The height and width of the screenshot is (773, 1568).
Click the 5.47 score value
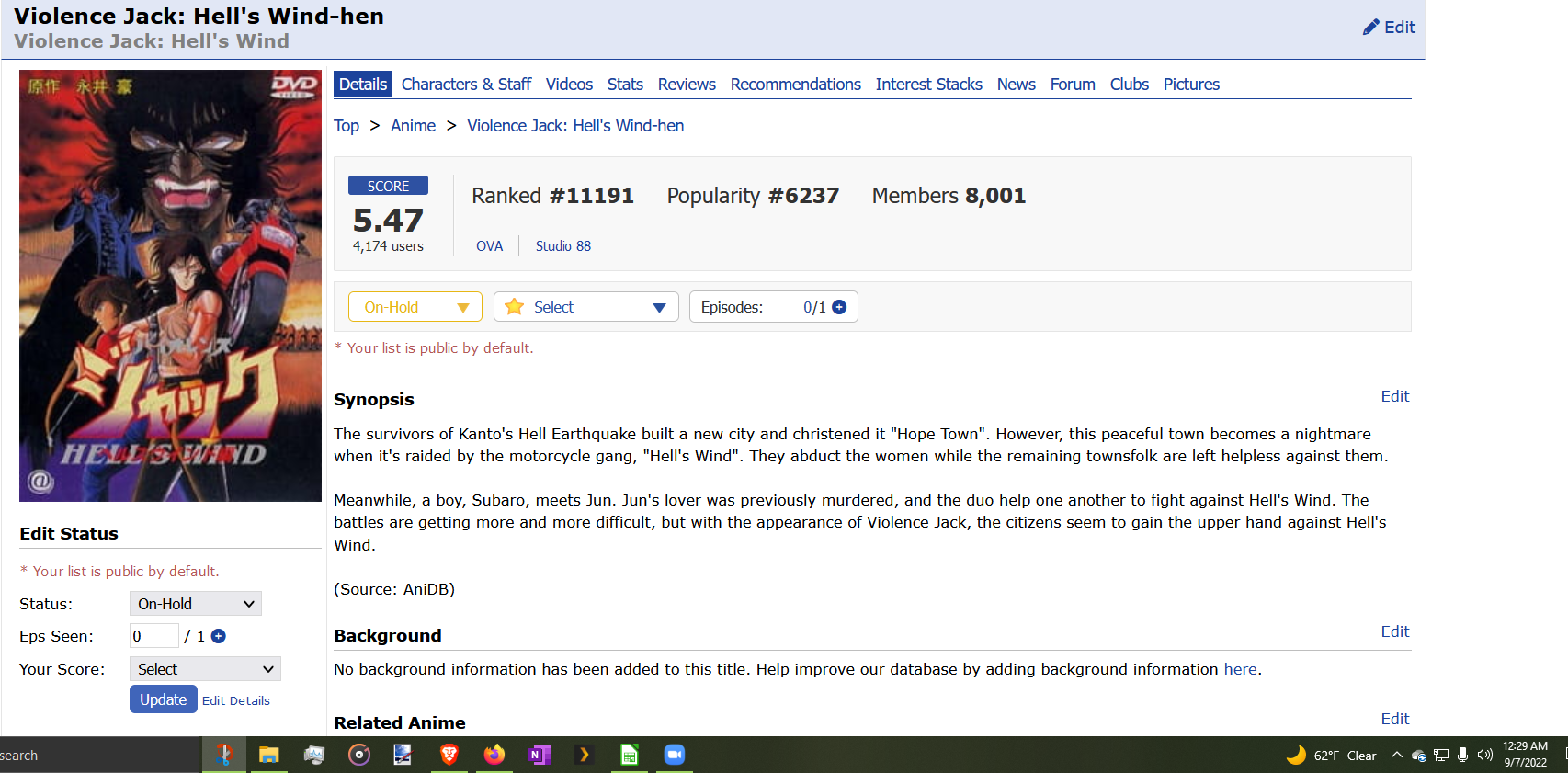pyautogui.click(x=388, y=221)
